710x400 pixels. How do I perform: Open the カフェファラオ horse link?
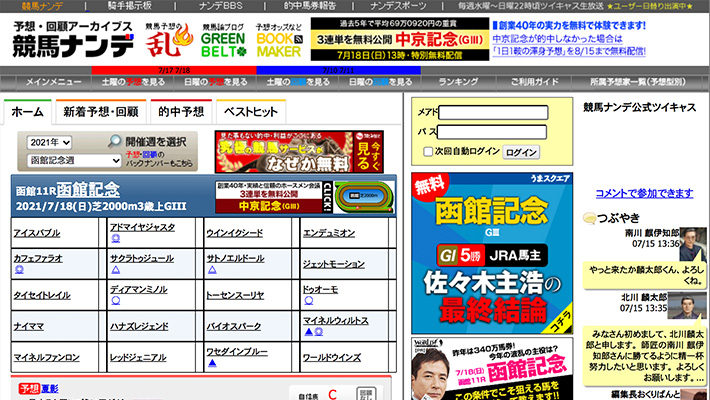tap(38, 258)
